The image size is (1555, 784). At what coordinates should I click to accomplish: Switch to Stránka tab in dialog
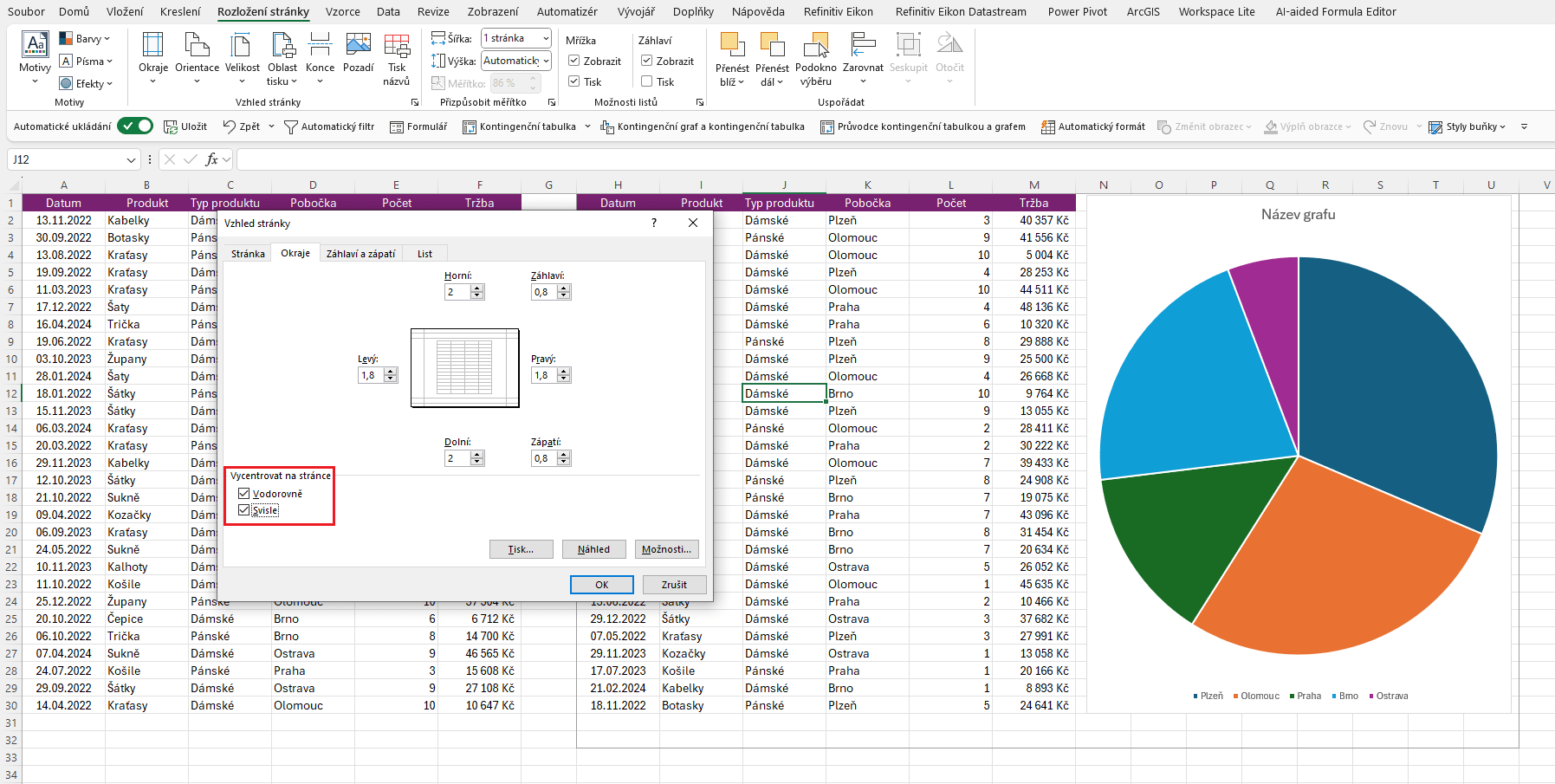pos(248,254)
